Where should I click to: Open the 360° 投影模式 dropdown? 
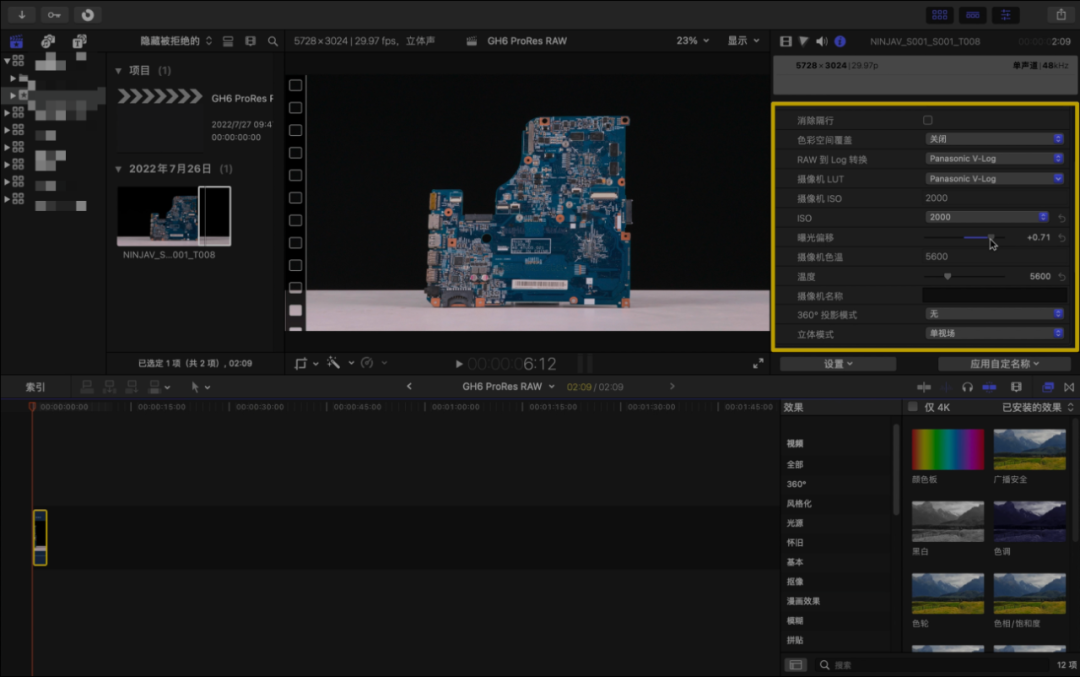995,314
